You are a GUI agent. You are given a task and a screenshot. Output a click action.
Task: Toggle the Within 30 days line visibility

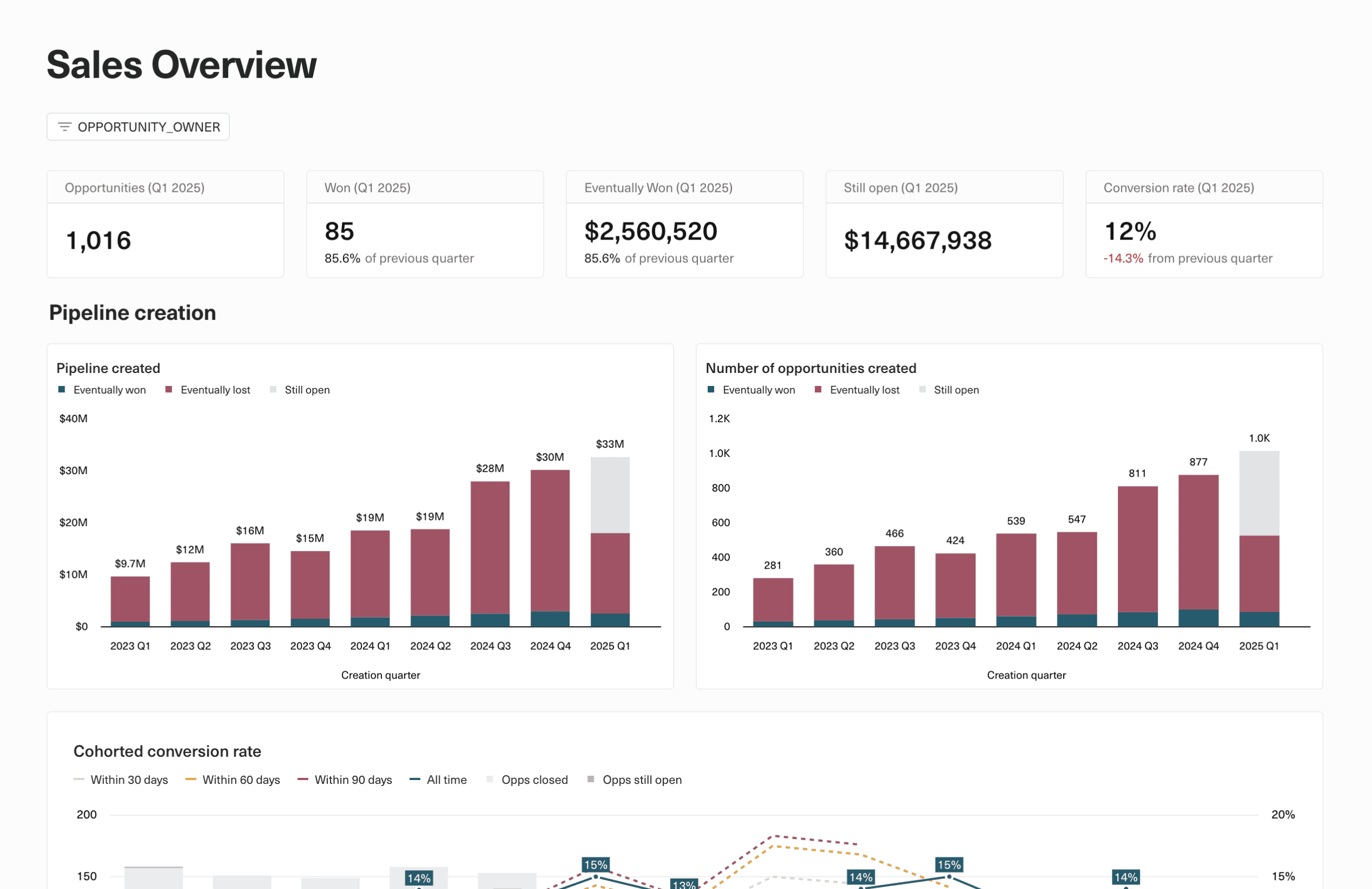click(79, 779)
